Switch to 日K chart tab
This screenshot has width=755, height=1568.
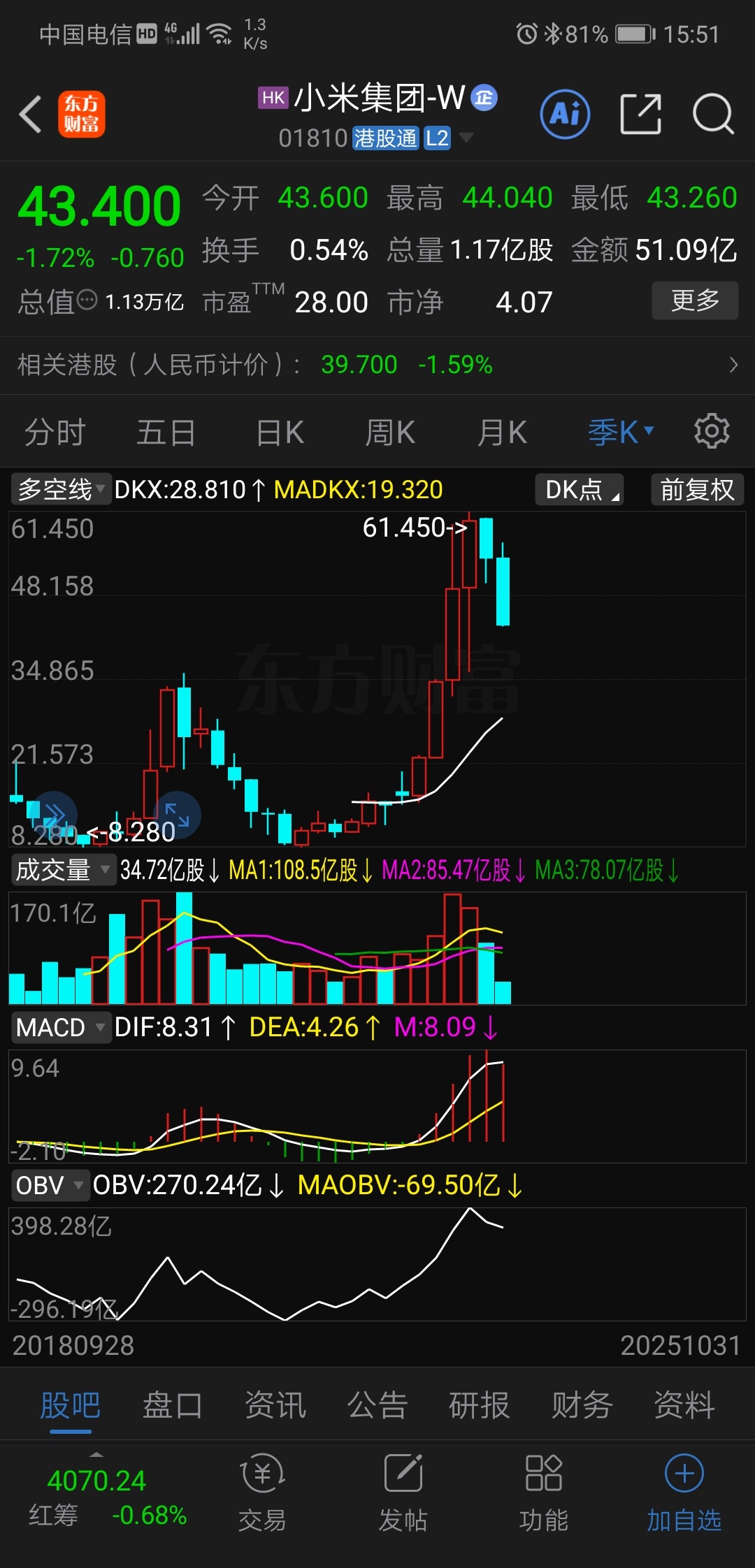(x=280, y=432)
